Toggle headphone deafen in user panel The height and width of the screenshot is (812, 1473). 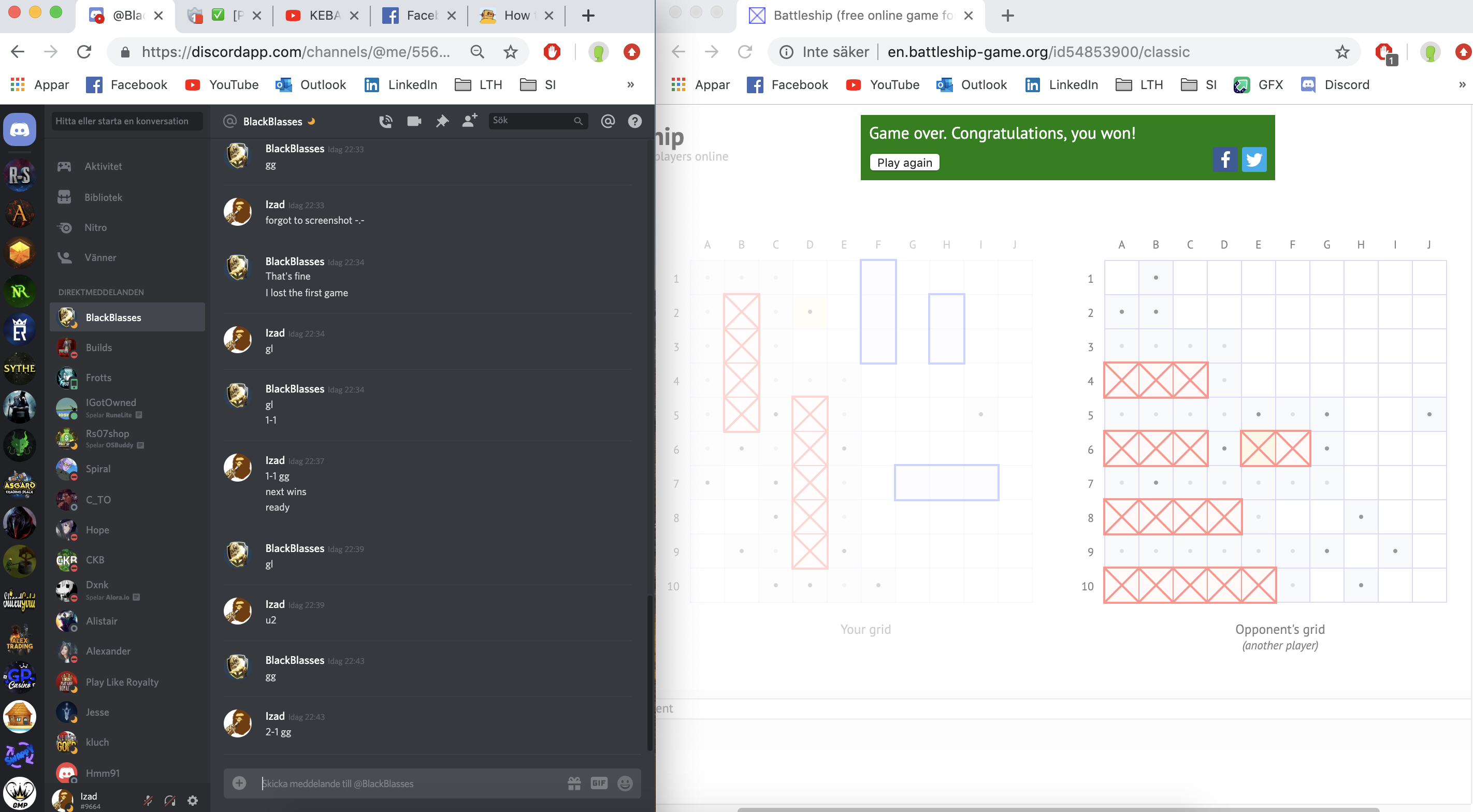pos(170,800)
